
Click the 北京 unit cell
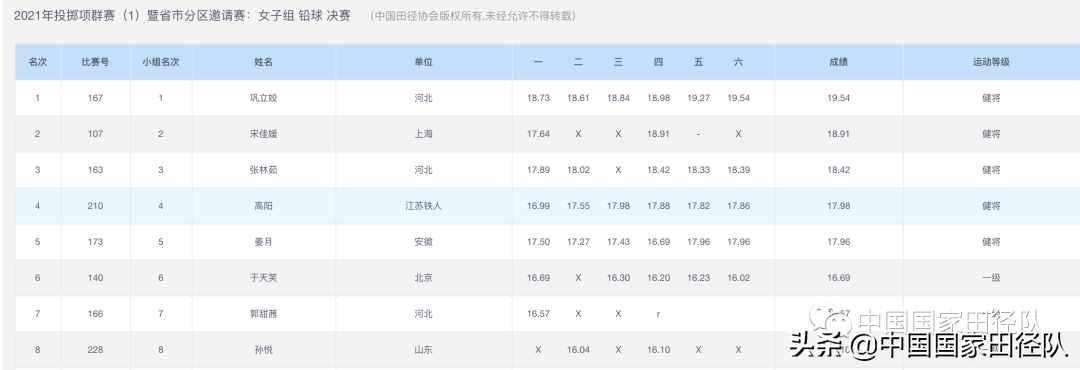click(x=424, y=278)
